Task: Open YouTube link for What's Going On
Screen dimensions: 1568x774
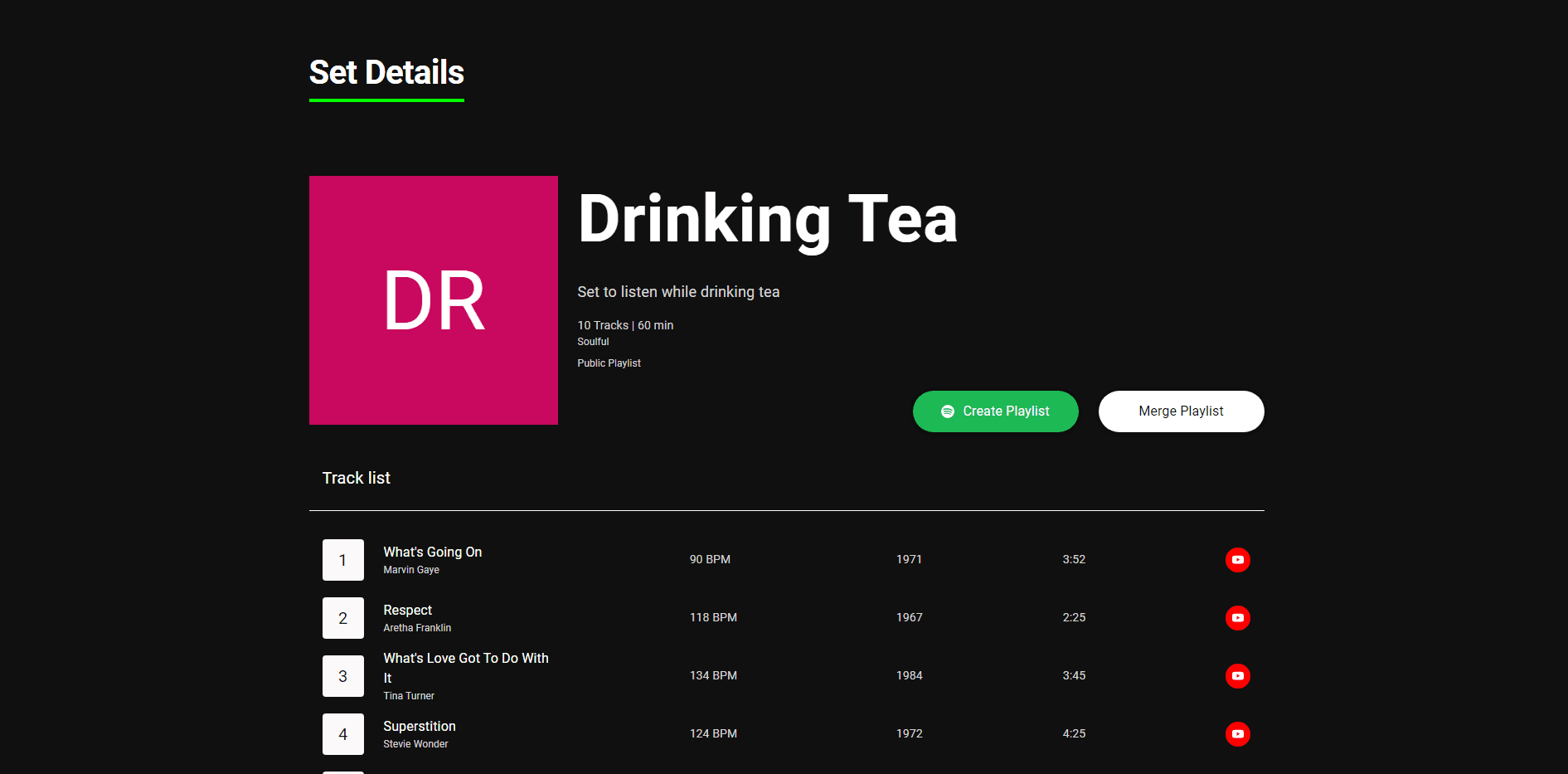Action: (1237, 560)
